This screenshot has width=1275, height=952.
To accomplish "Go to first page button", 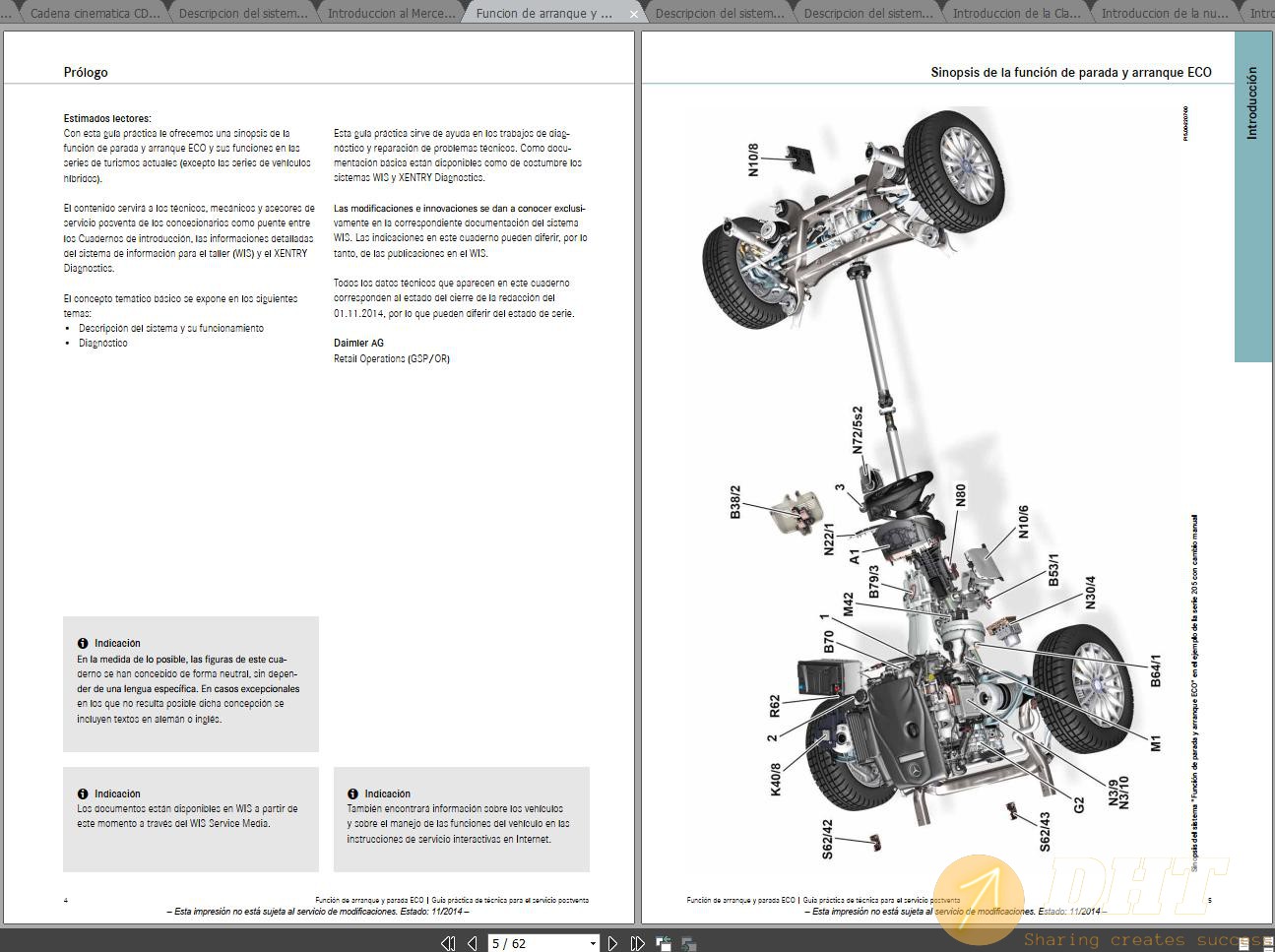I will [448, 943].
